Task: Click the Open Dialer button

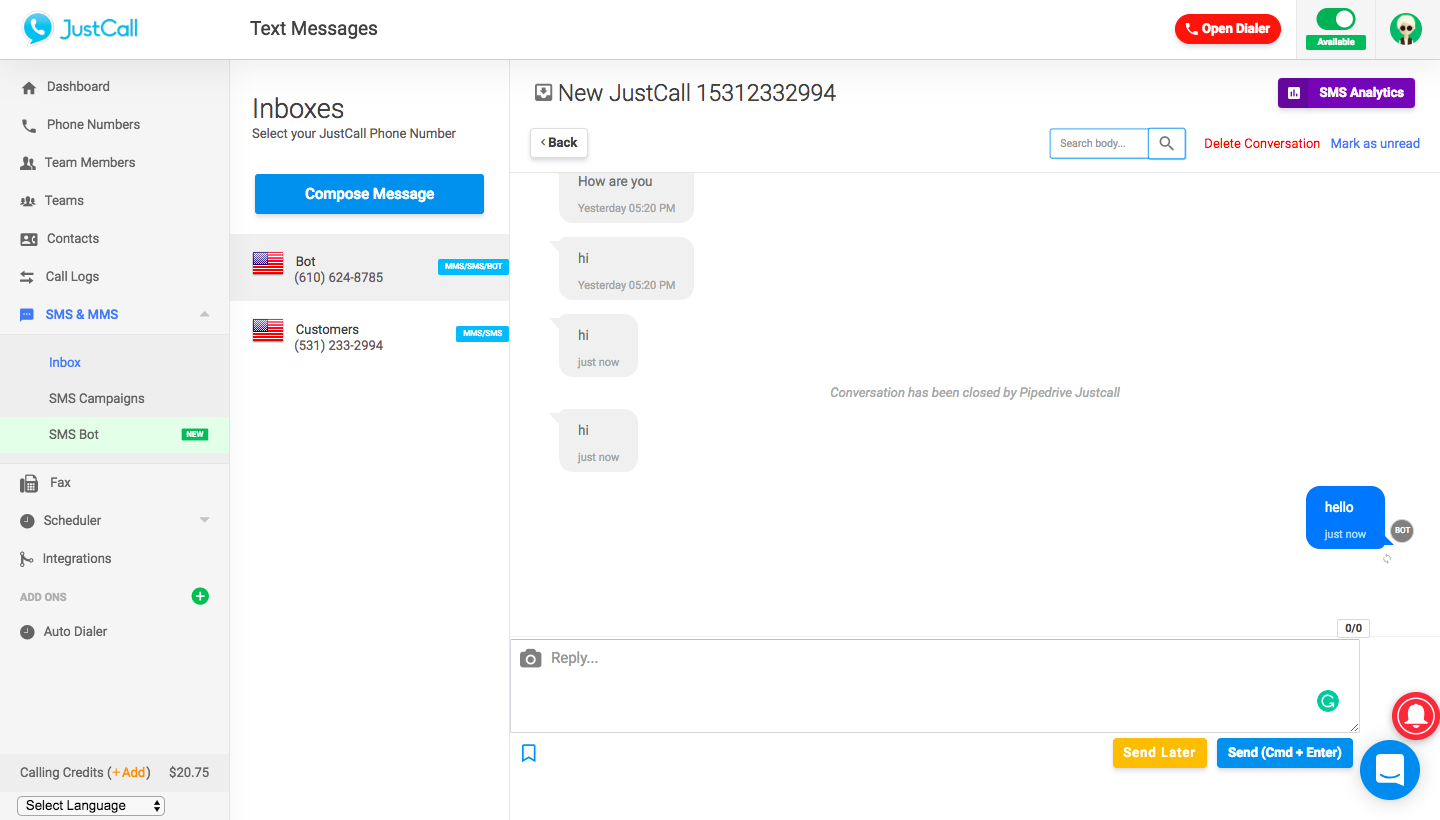Action: (1228, 29)
